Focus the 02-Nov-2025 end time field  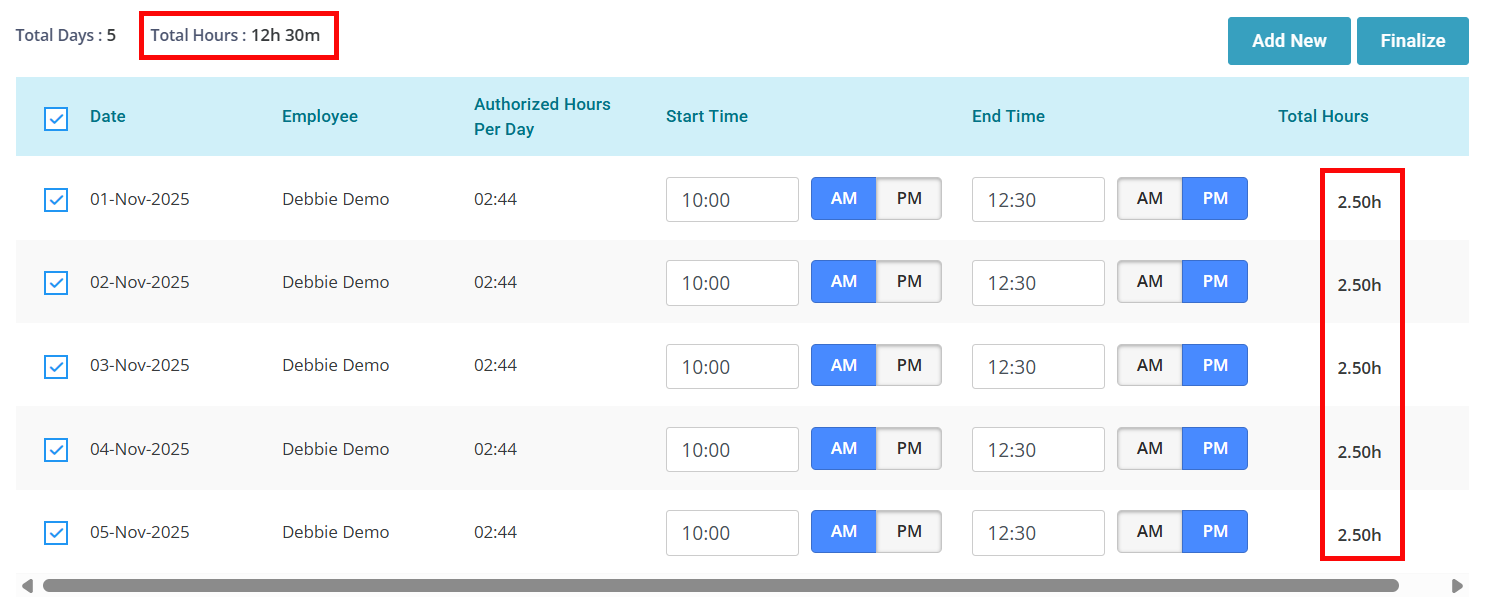(1038, 283)
